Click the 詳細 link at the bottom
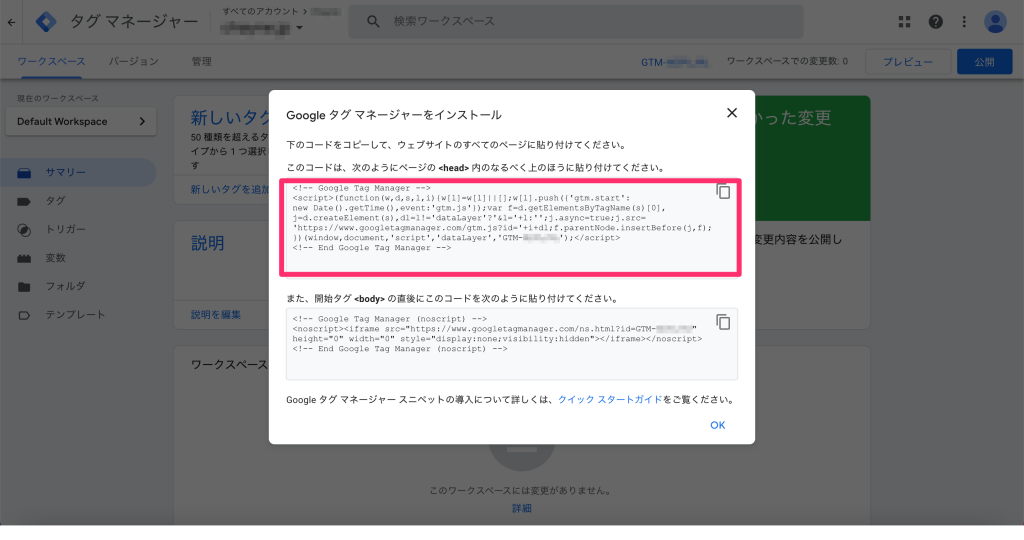1024x540 pixels. (521, 508)
